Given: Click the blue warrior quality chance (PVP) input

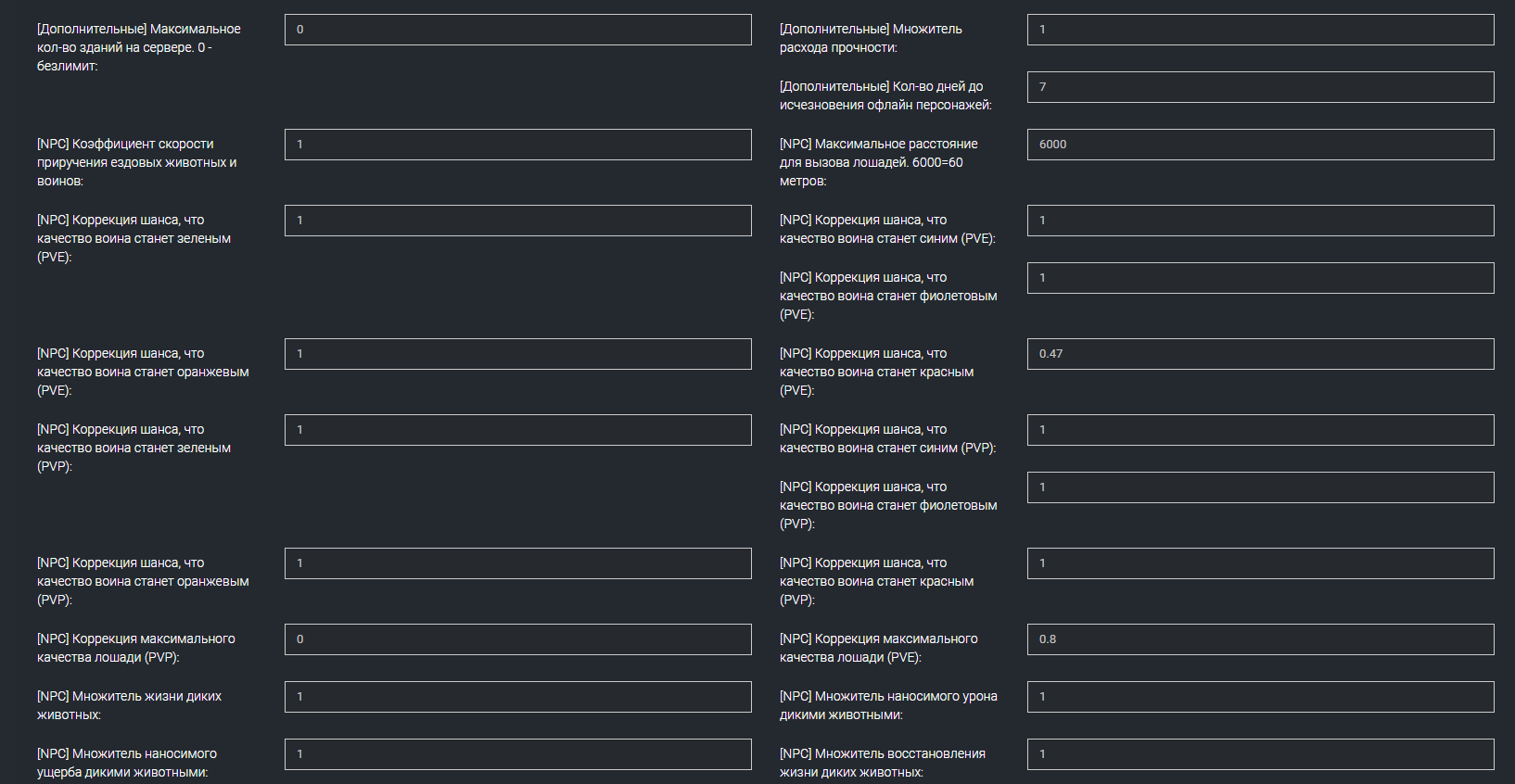Looking at the screenshot, I should tap(1260, 430).
